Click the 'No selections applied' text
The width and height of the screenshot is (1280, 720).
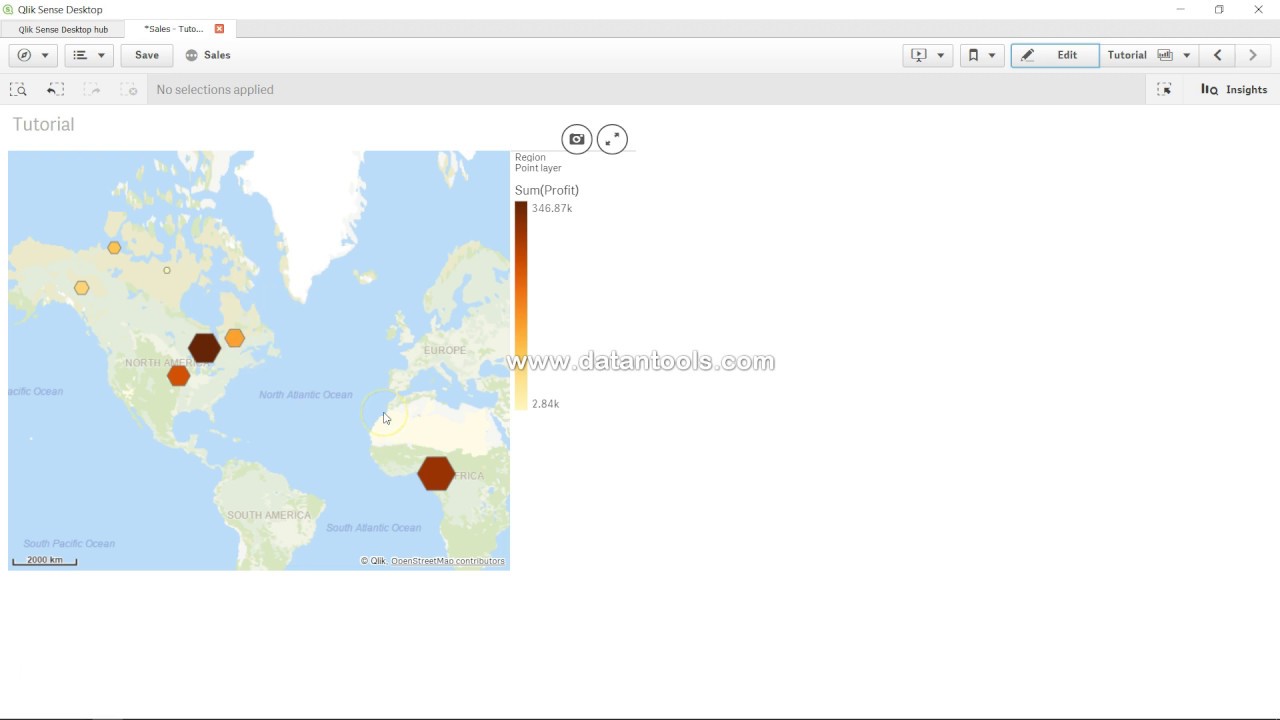(215, 89)
